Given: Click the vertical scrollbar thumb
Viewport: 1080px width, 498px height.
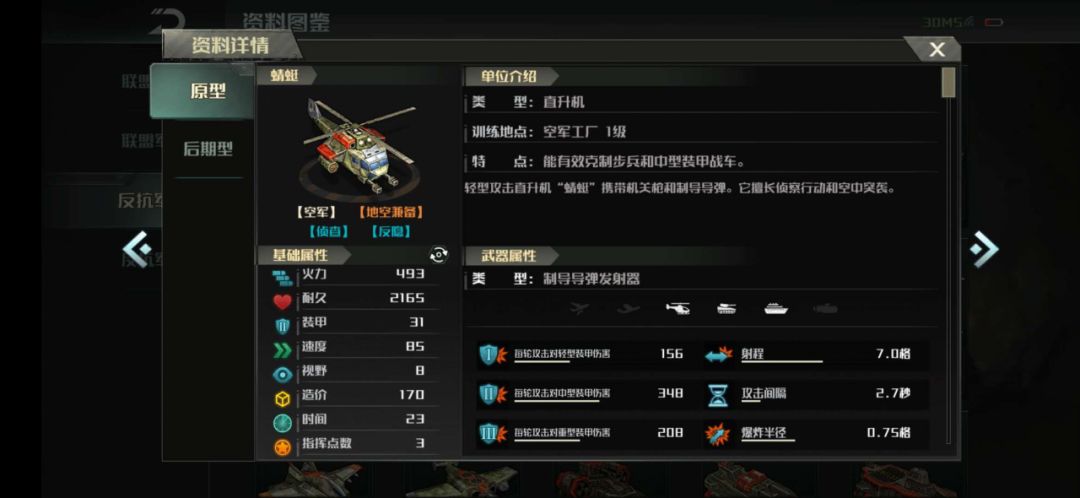Looking at the screenshot, I should (948, 82).
